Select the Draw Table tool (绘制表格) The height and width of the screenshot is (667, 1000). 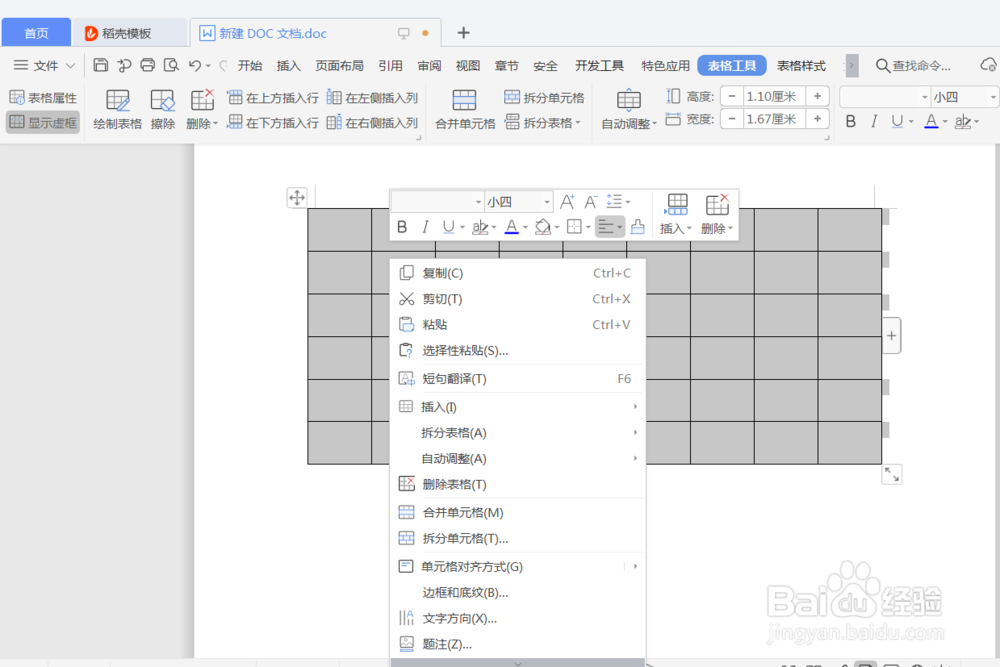click(117, 110)
